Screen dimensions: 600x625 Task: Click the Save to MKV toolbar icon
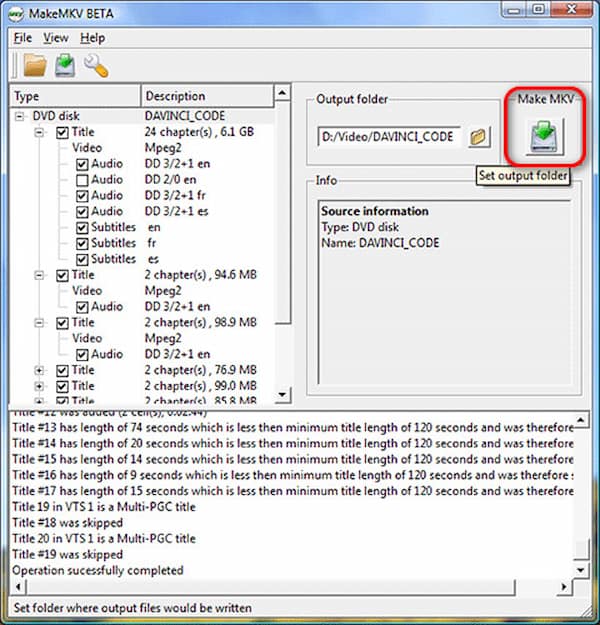pyautogui.click(x=65, y=66)
